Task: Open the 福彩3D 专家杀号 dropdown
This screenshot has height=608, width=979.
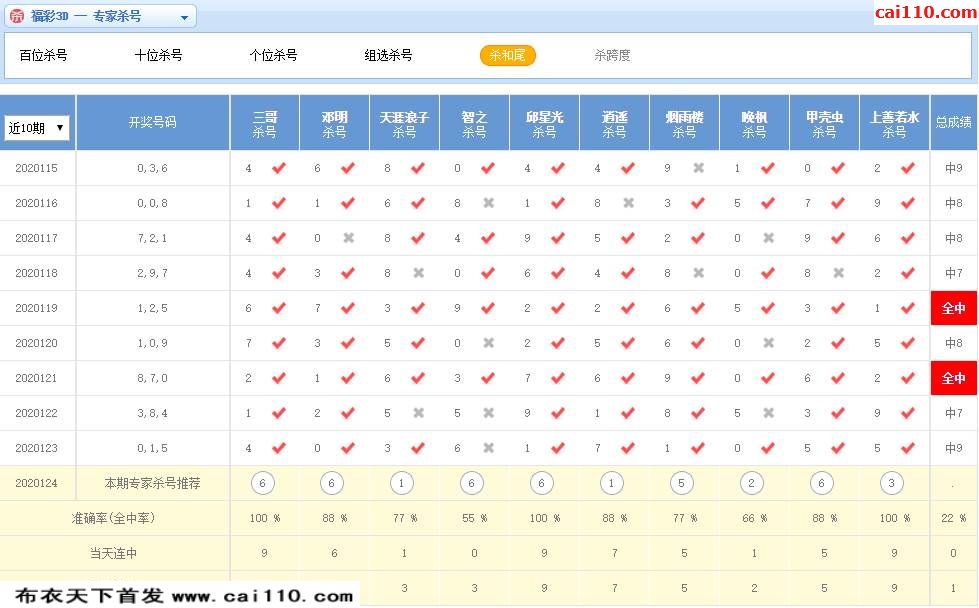Action: click(101, 16)
